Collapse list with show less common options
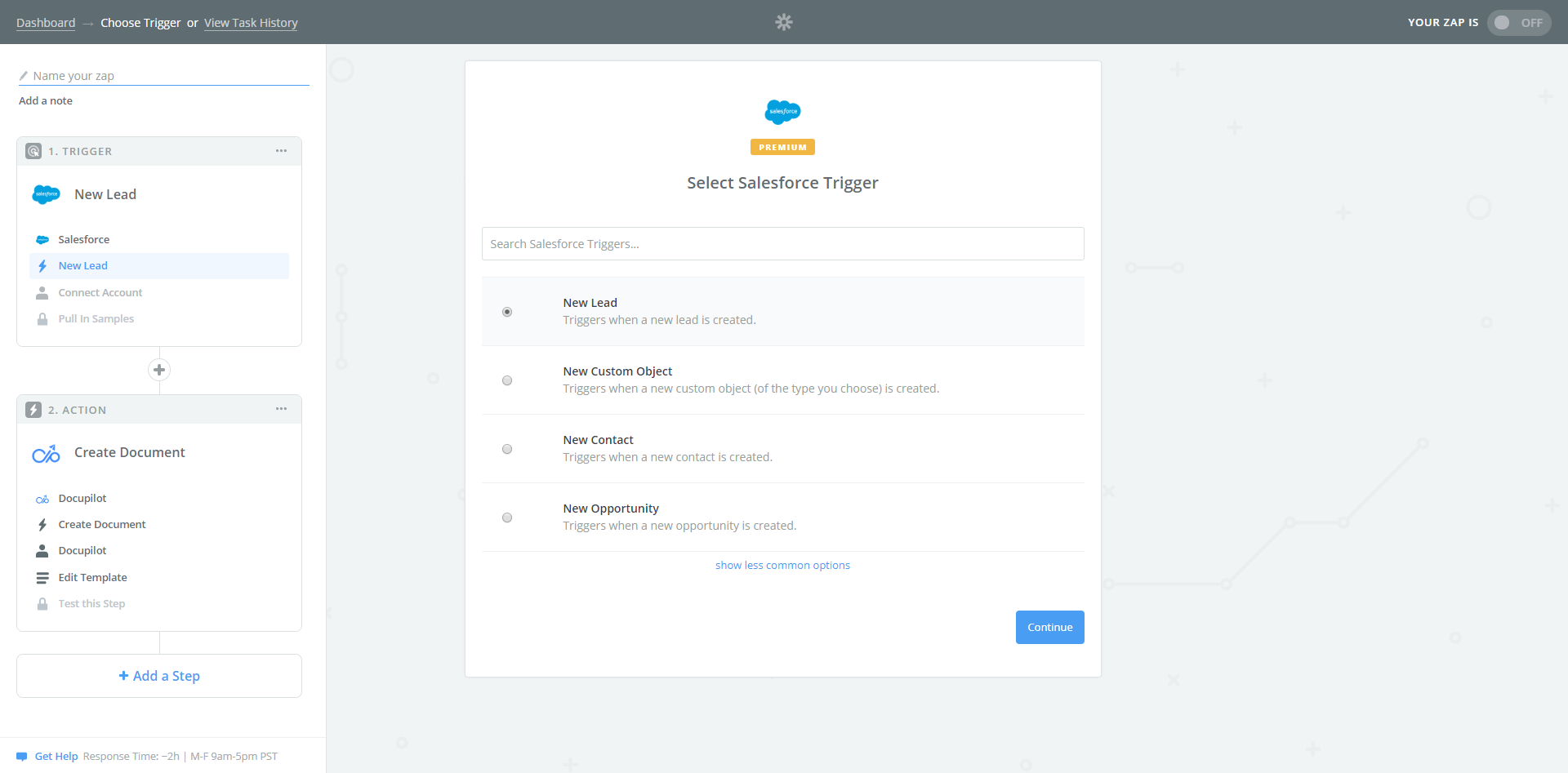The height and width of the screenshot is (773, 1568). pyautogui.click(x=782, y=565)
